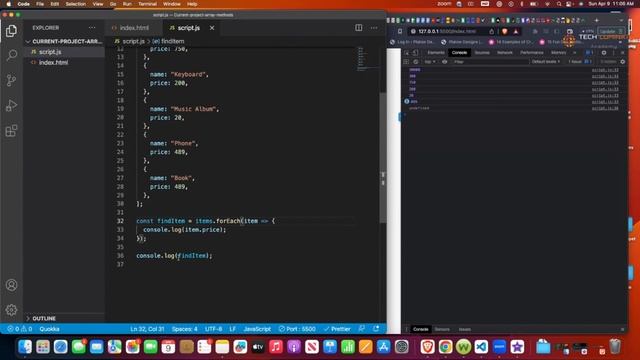Open editor more actions ellipsis
This screenshot has height=360, width=640.
[374, 28]
